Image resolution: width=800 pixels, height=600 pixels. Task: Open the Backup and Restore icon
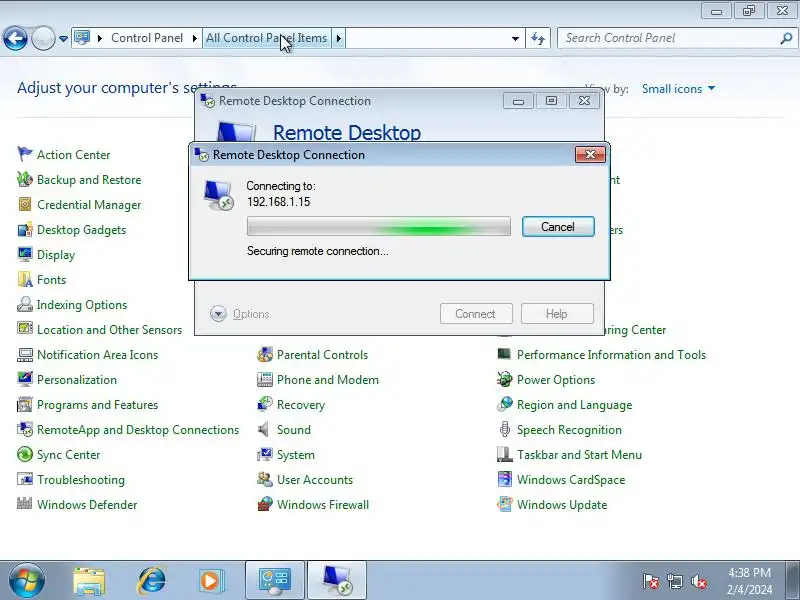(x=24, y=179)
